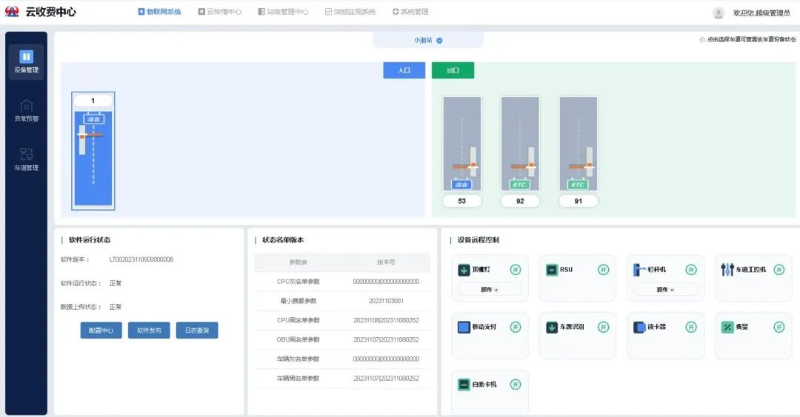Click the RSU device icon
Viewport: 800px width, 417px height.
(x=552, y=270)
